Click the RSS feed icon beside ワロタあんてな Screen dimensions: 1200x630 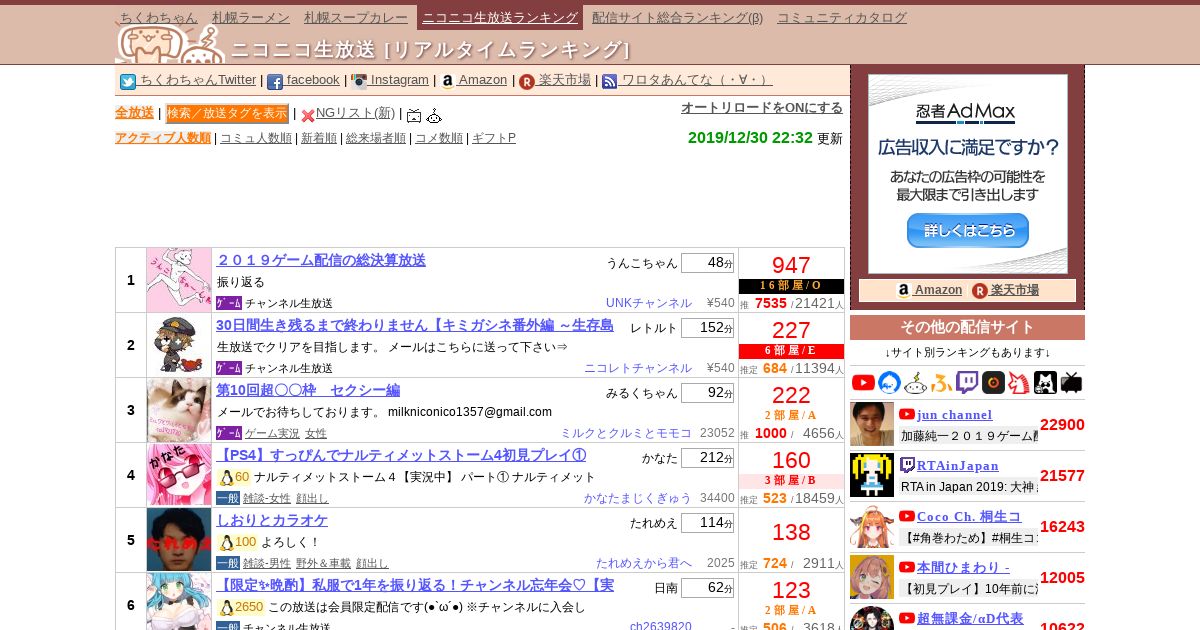pos(610,82)
